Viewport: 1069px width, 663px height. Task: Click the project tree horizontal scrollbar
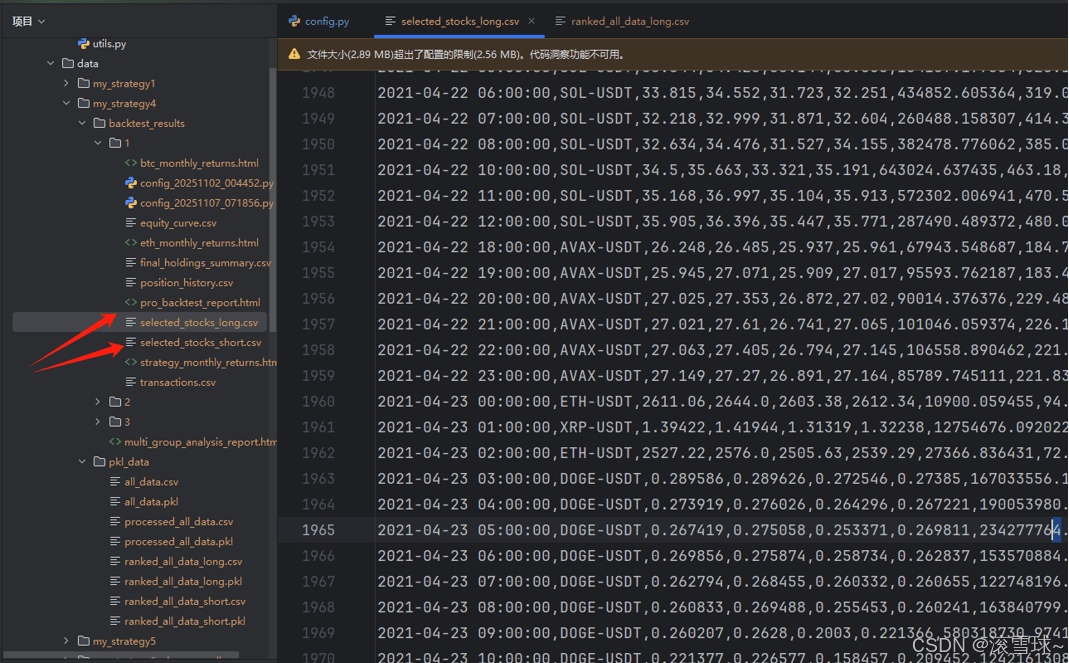pos(121,655)
